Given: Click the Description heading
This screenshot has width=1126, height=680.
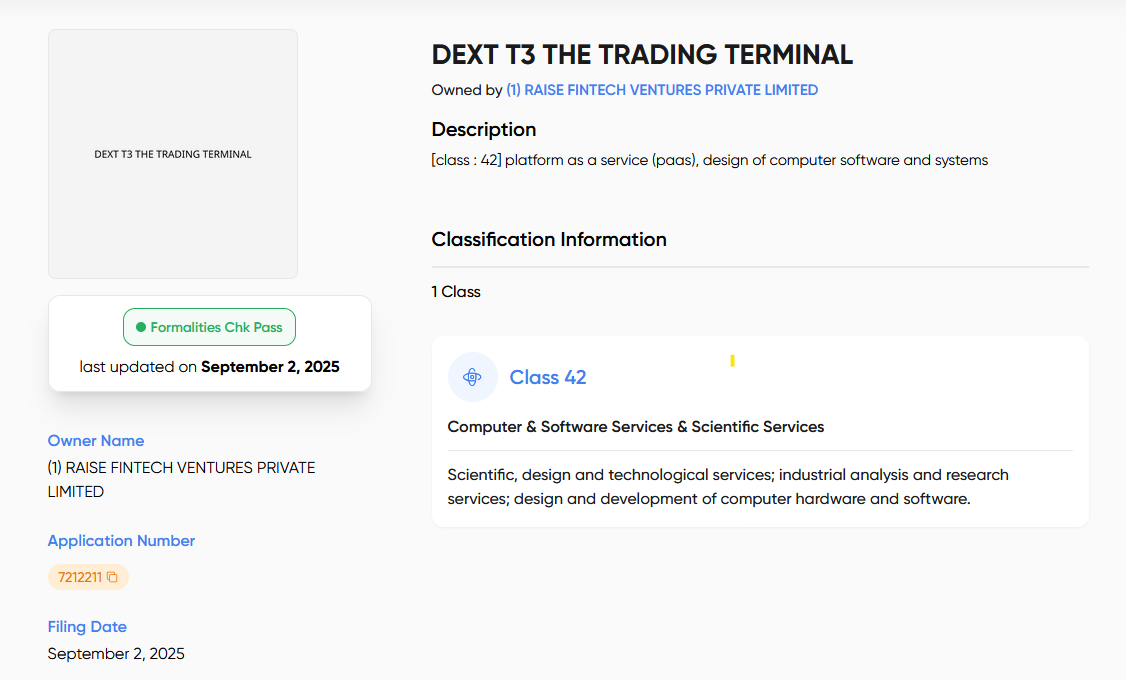Looking at the screenshot, I should tap(484, 129).
